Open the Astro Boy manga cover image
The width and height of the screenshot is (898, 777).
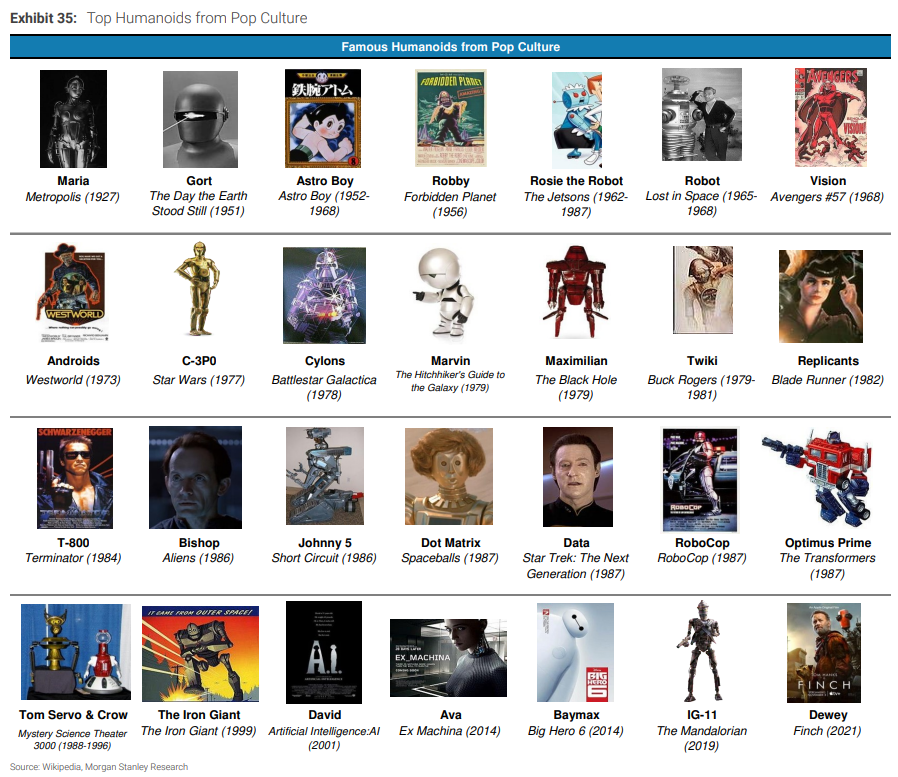pyautogui.click(x=323, y=119)
